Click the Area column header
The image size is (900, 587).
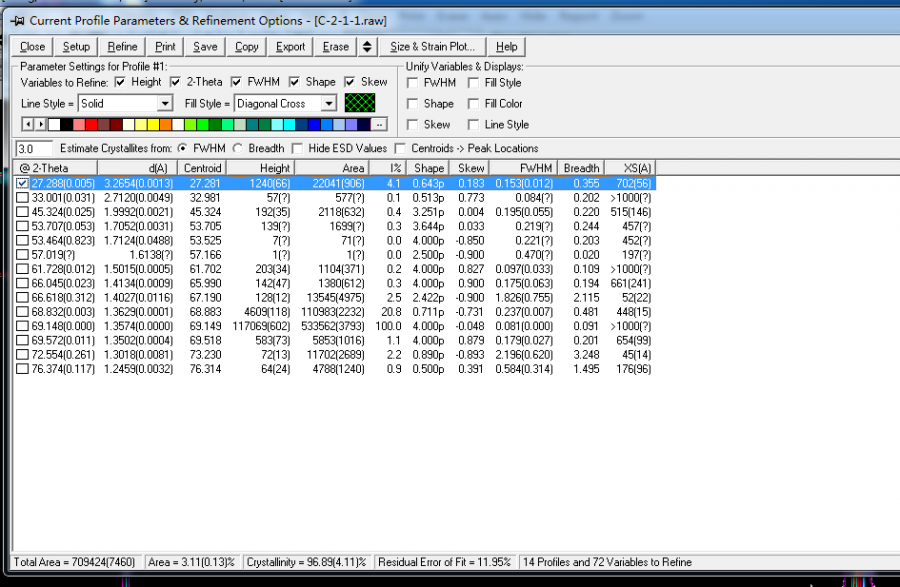332,168
